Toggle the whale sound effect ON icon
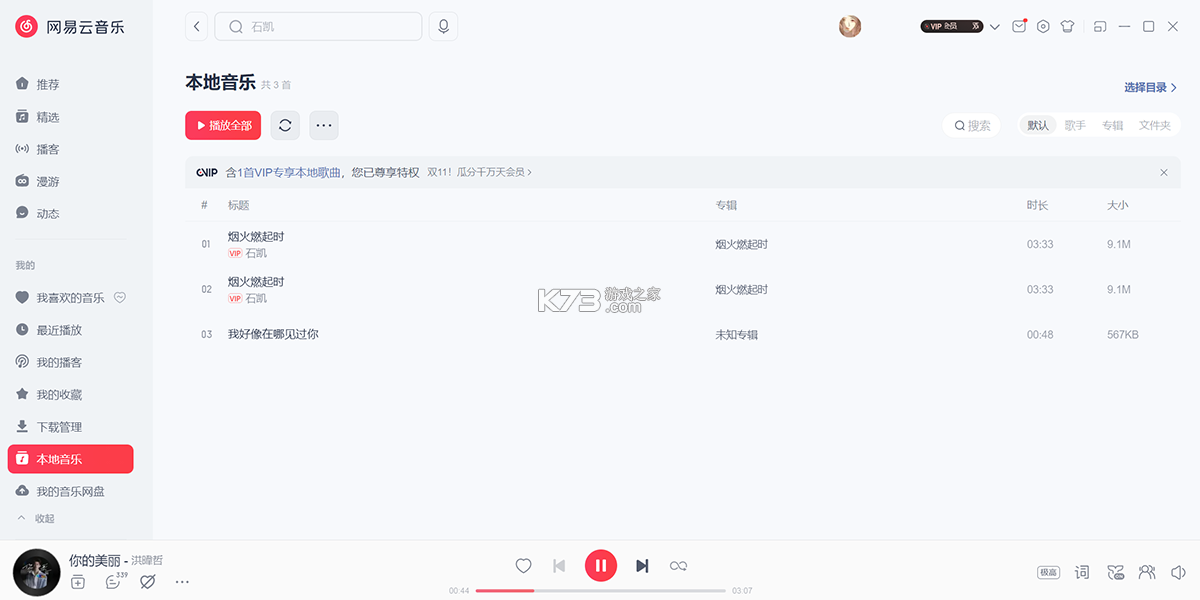 (x=1115, y=572)
